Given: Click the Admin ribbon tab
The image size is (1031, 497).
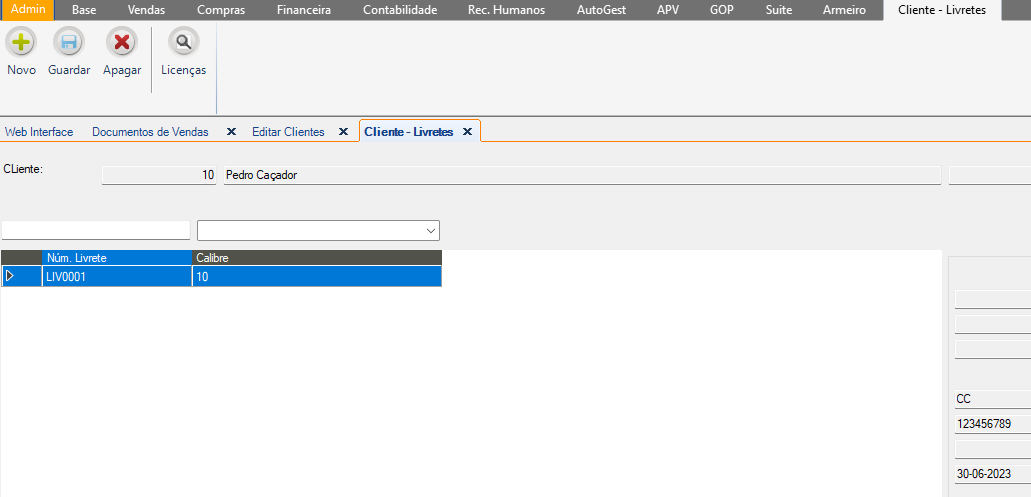Looking at the screenshot, I should 28,9.
